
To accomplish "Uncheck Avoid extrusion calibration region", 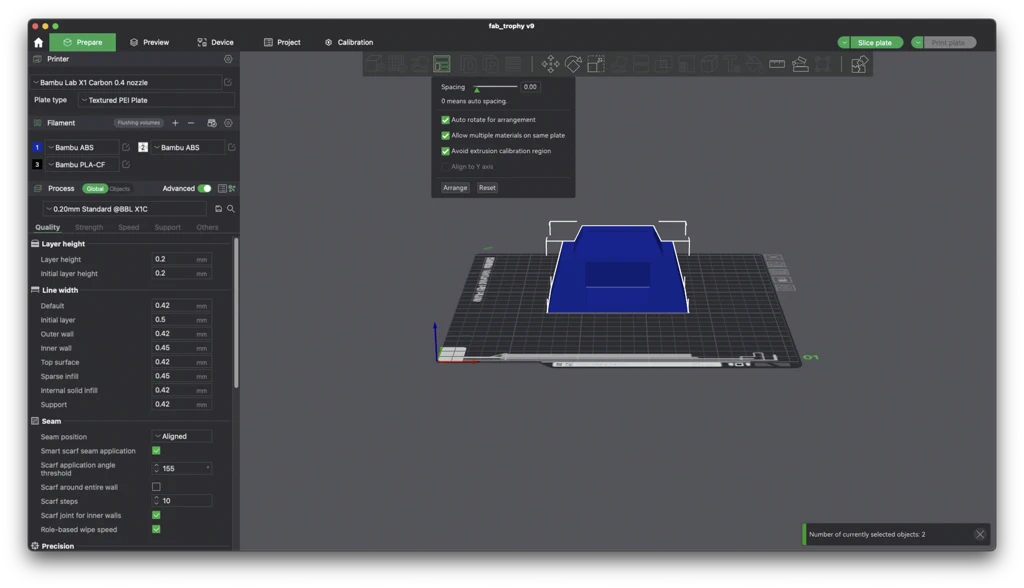I will click(445, 152).
